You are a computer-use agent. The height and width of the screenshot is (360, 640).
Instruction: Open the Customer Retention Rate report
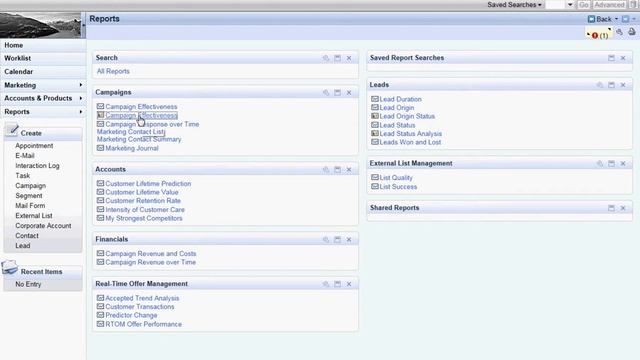(x=143, y=201)
